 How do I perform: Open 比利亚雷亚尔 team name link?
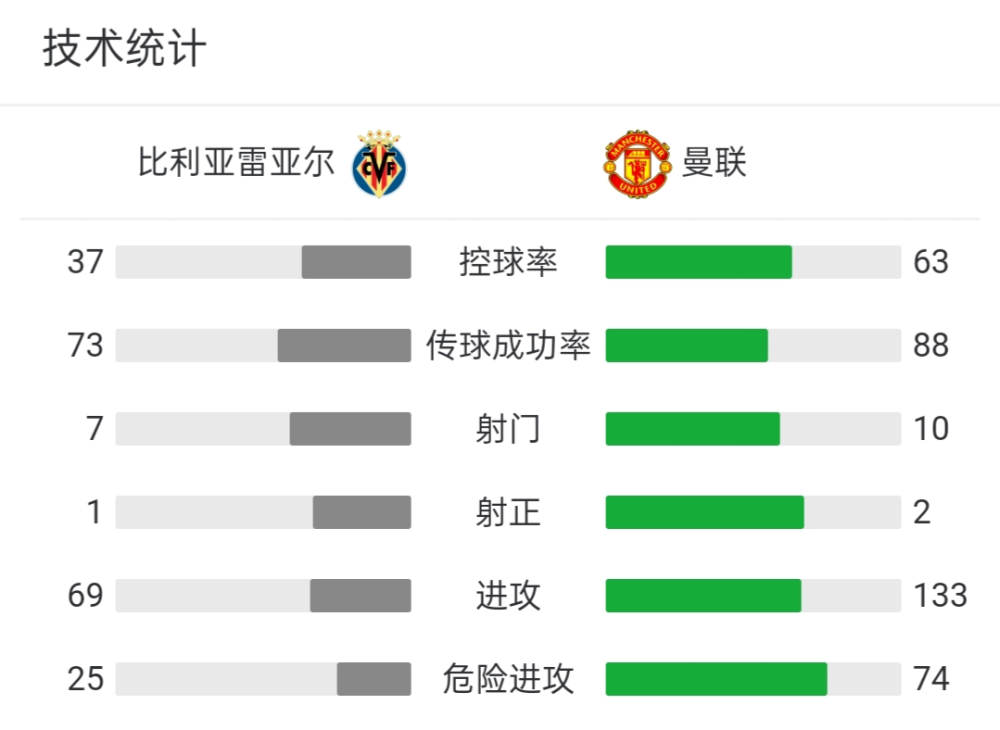click(x=236, y=162)
